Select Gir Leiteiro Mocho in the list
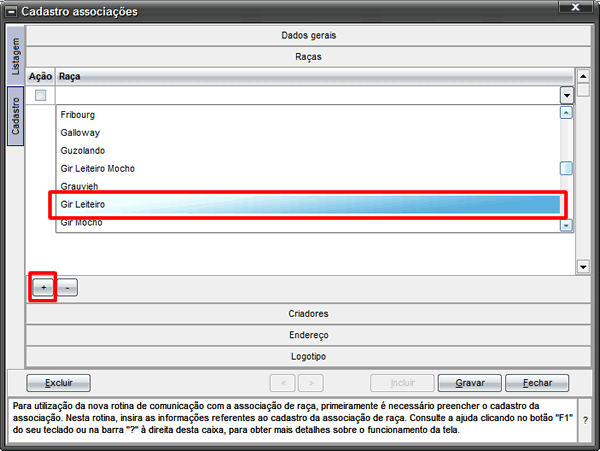 tap(308, 169)
